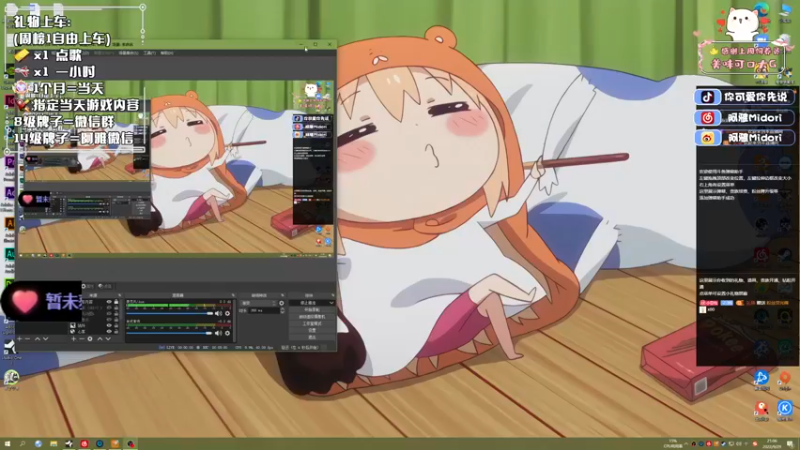Toggle visibility eye of the first source
This screenshot has width=800, height=450.
point(109,302)
